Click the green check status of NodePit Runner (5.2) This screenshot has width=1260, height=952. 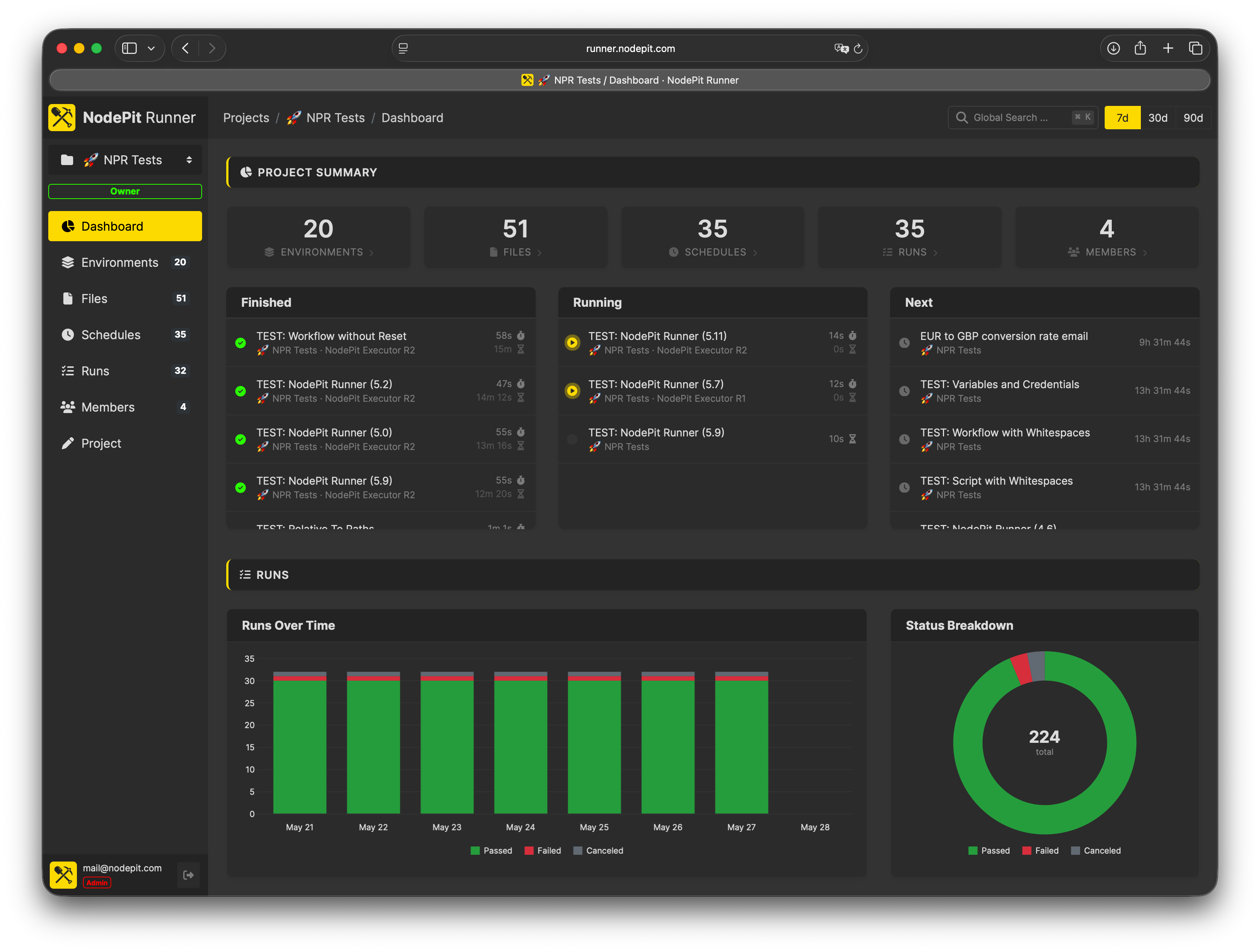[x=241, y=391]
